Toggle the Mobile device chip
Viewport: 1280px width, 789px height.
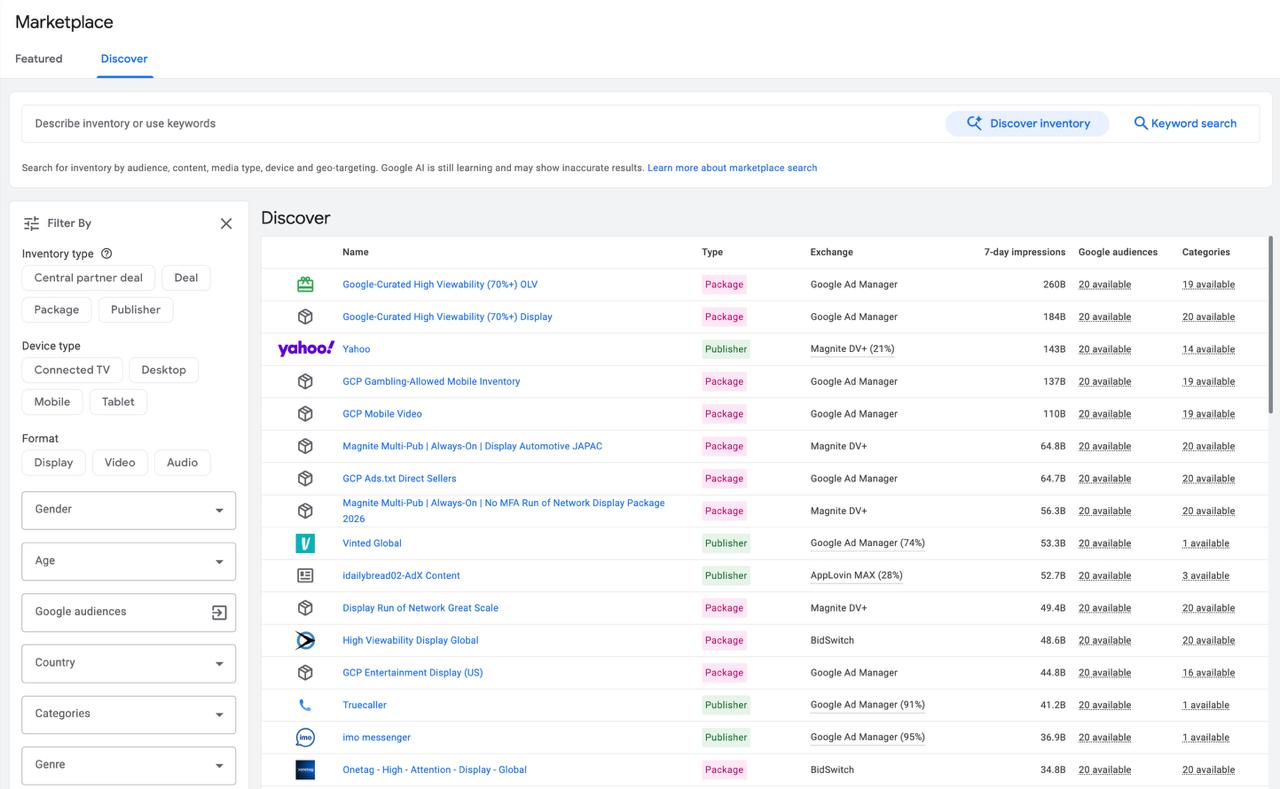(x=52, y=402)
